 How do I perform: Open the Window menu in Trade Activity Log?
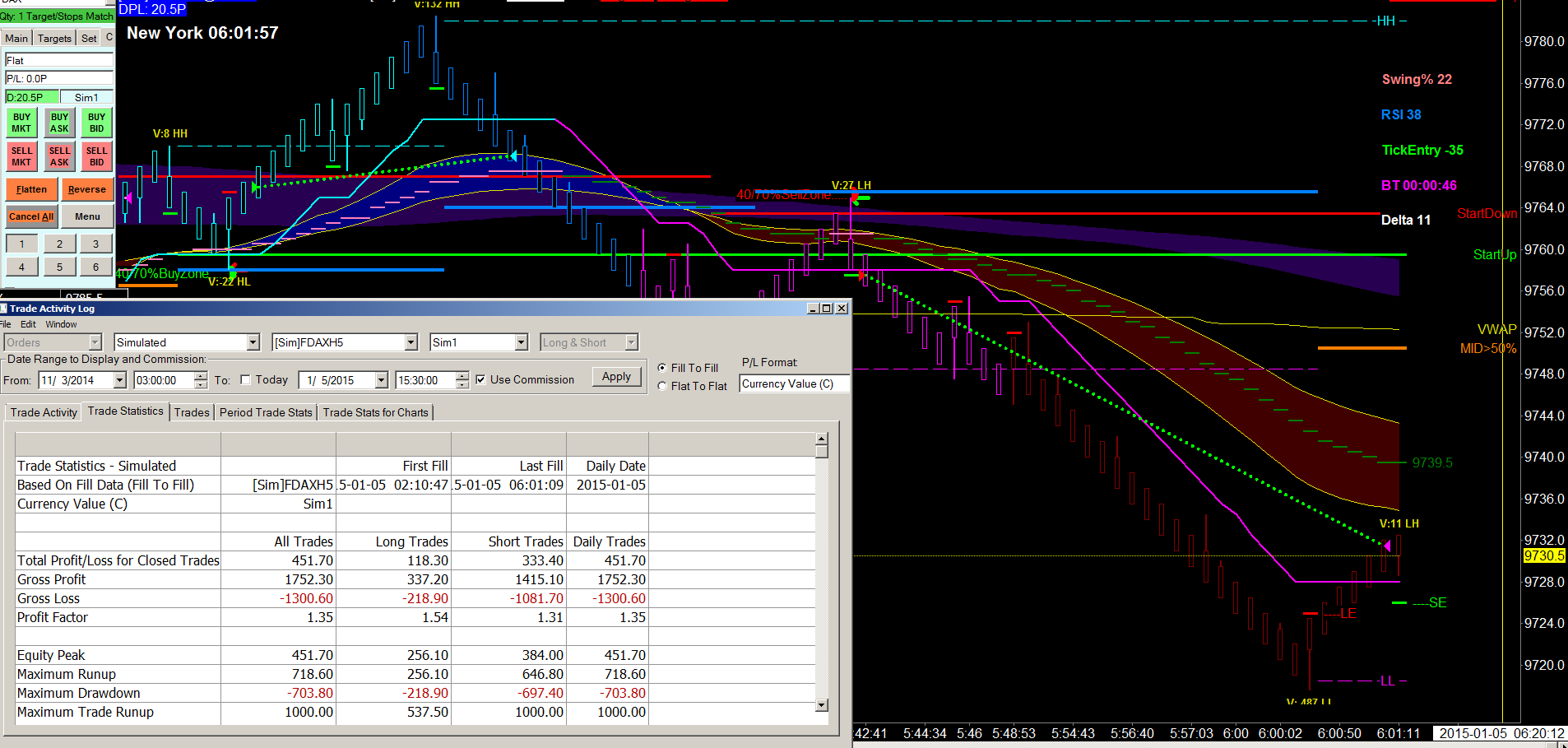pyautogui.click(x=61, y=324)
